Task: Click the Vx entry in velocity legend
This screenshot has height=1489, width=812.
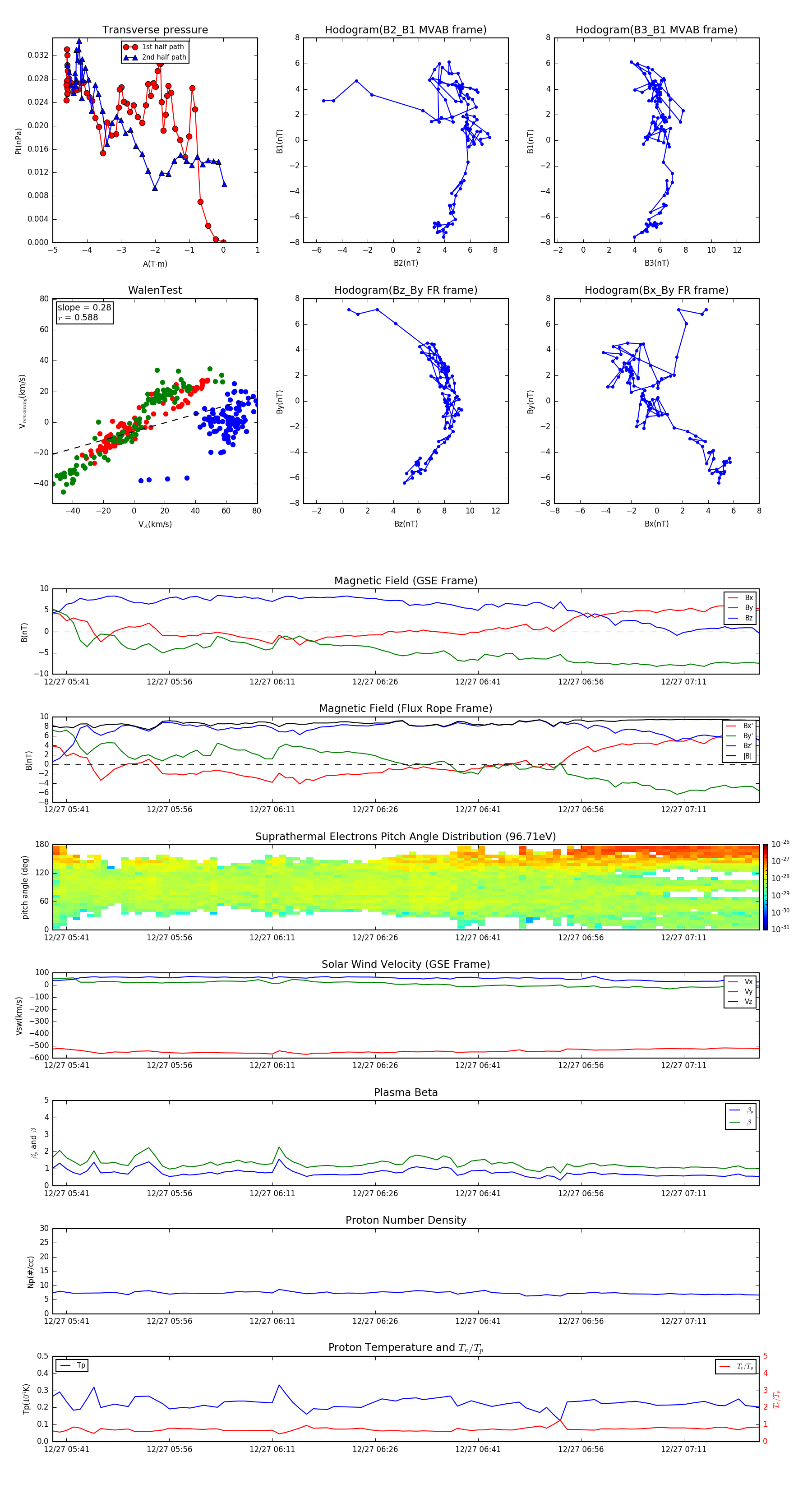Action: 740,981
